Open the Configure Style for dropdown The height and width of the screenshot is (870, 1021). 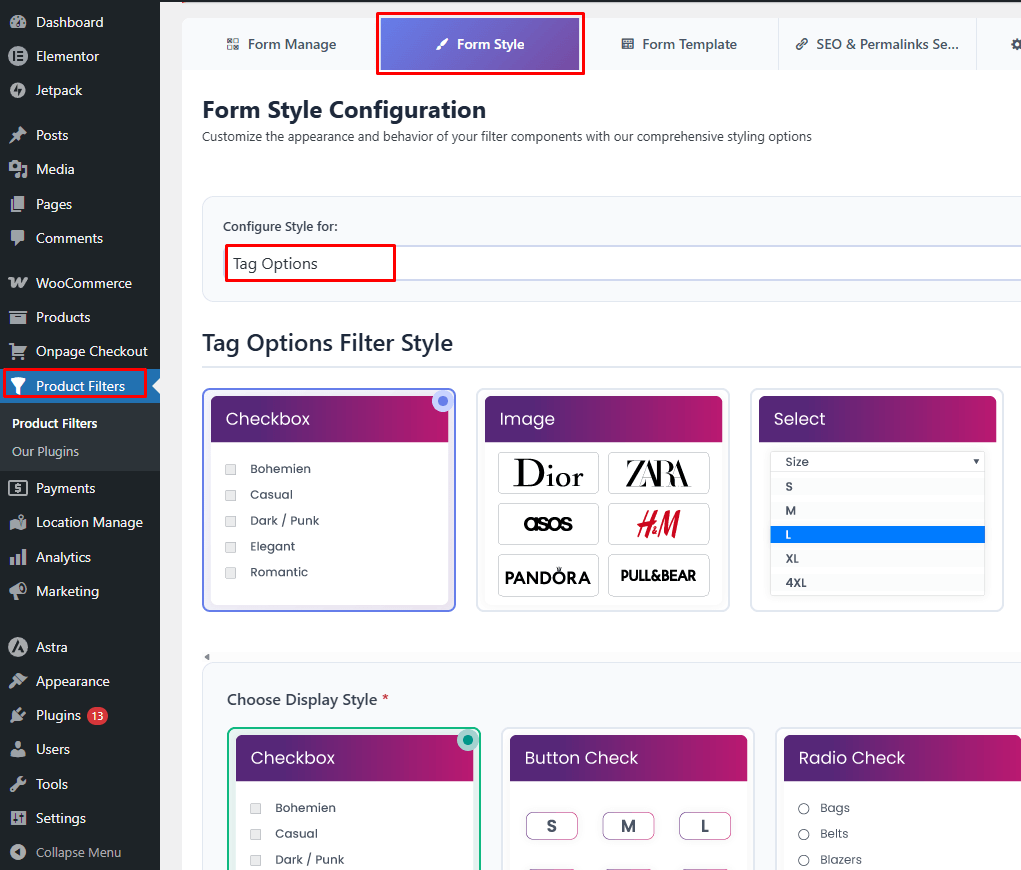(x=622, y=263)
